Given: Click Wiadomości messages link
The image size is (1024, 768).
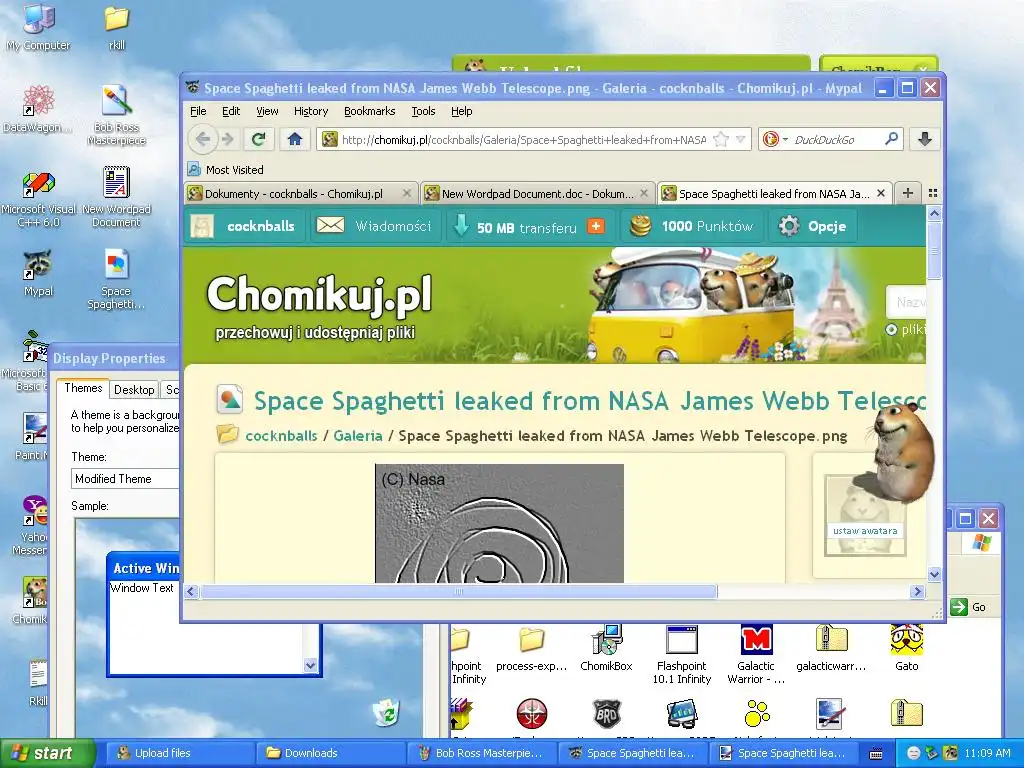Looking at the screenshot, I should coord(374,226).
